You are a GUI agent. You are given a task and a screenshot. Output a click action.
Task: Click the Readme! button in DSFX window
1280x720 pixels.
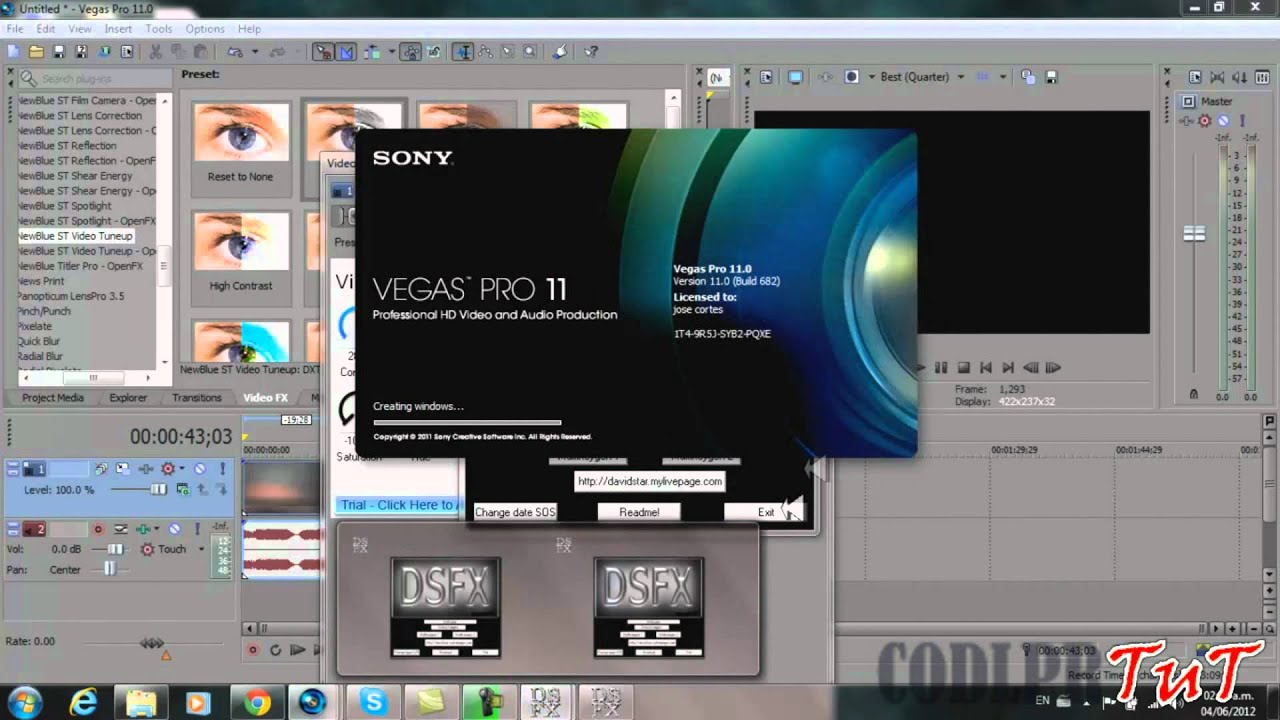[639, 511]
